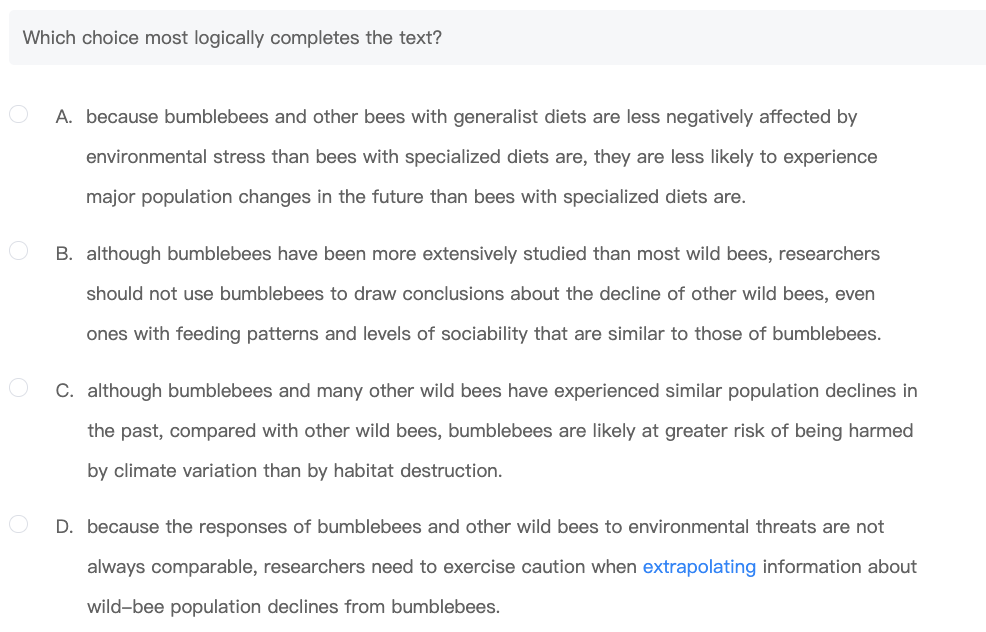Screen dimensions: 986x632
Task: Choose the radio button for choice C
Action: [x=19, y=388]
